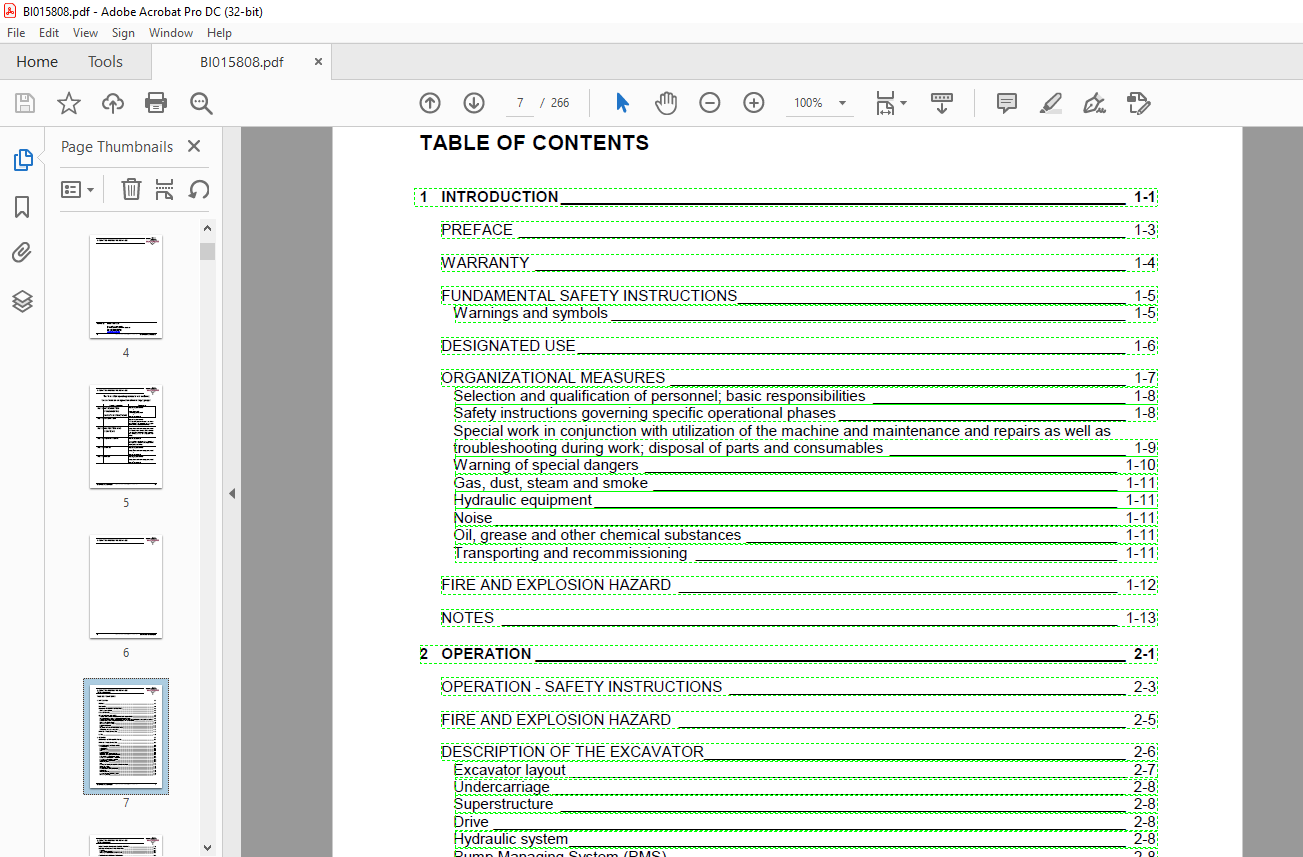Click the Save file icon
Screen dimensions: 1303x857
click(x=25, y=103)
